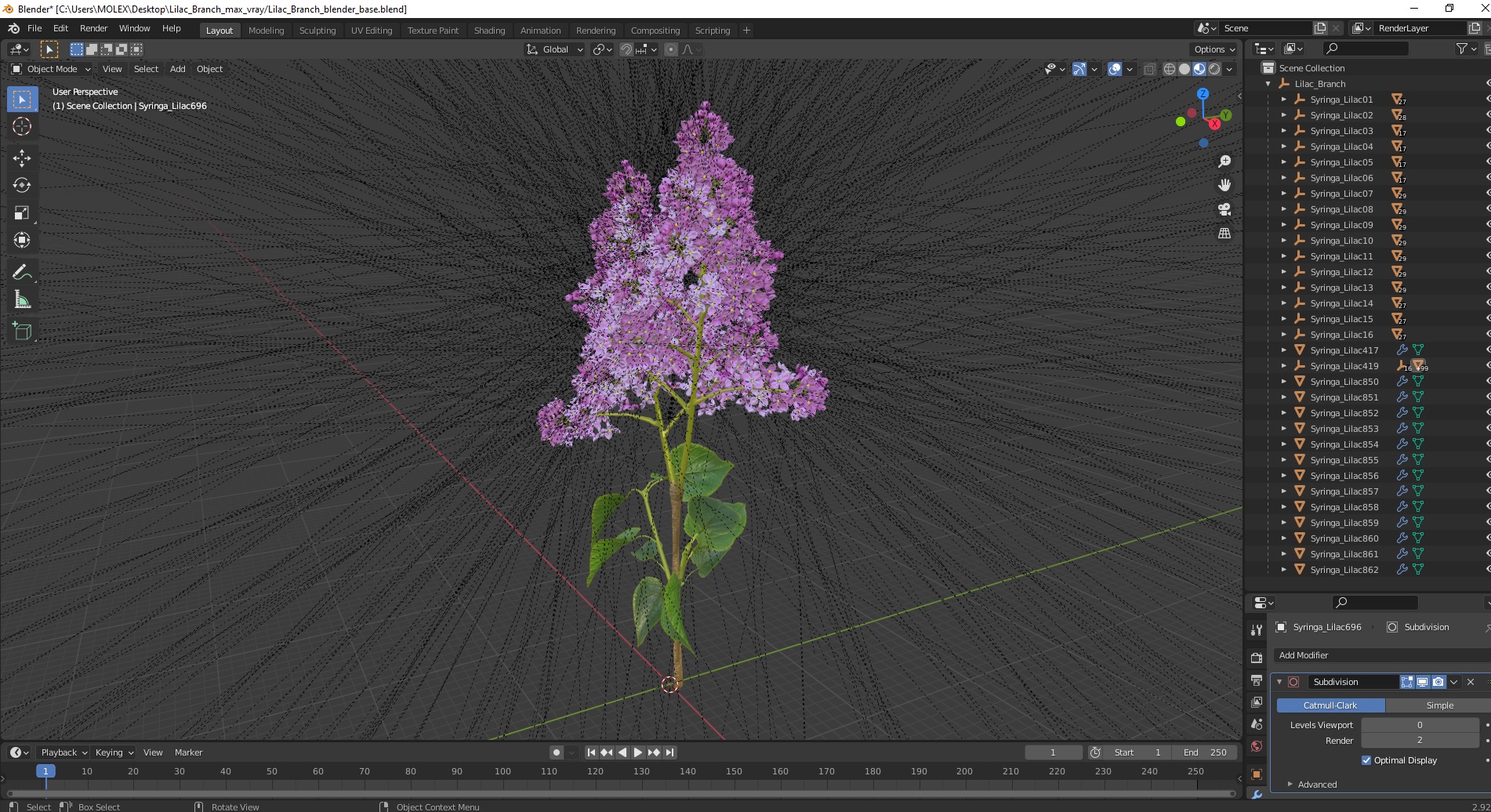Choose the Transform tool
The height and width of the screenshot is (812, 1491).
coord(22,240)
